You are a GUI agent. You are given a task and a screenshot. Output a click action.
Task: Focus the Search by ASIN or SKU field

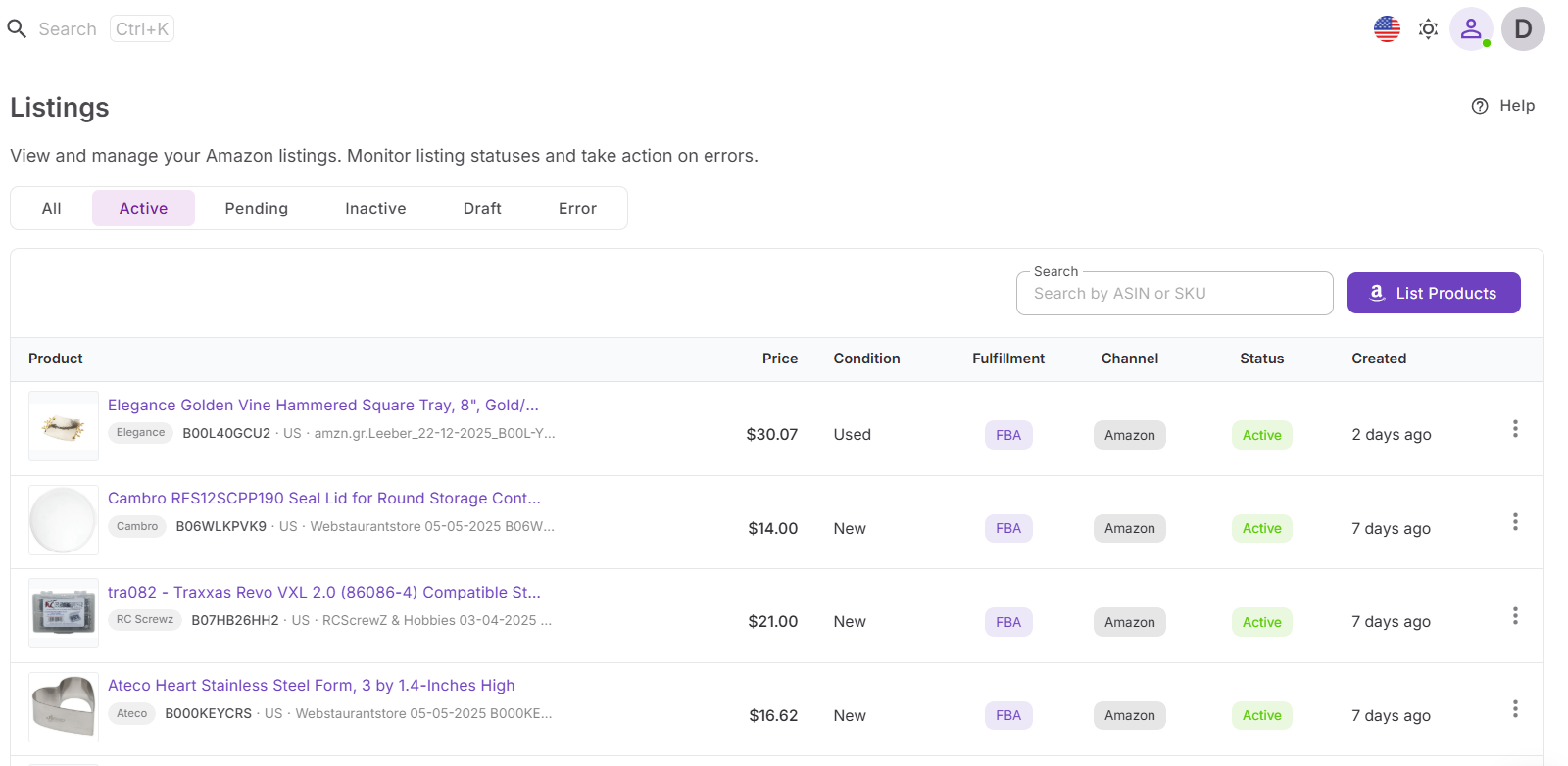coord(1175,294)
